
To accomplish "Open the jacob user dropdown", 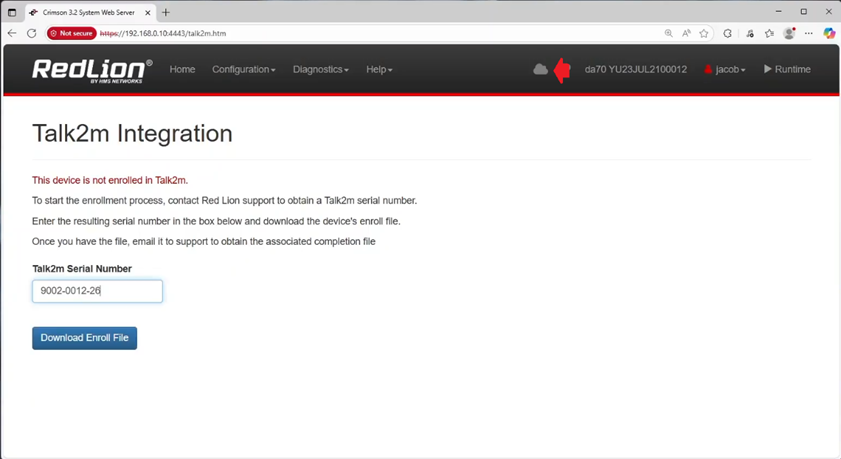I will point(725,69).
